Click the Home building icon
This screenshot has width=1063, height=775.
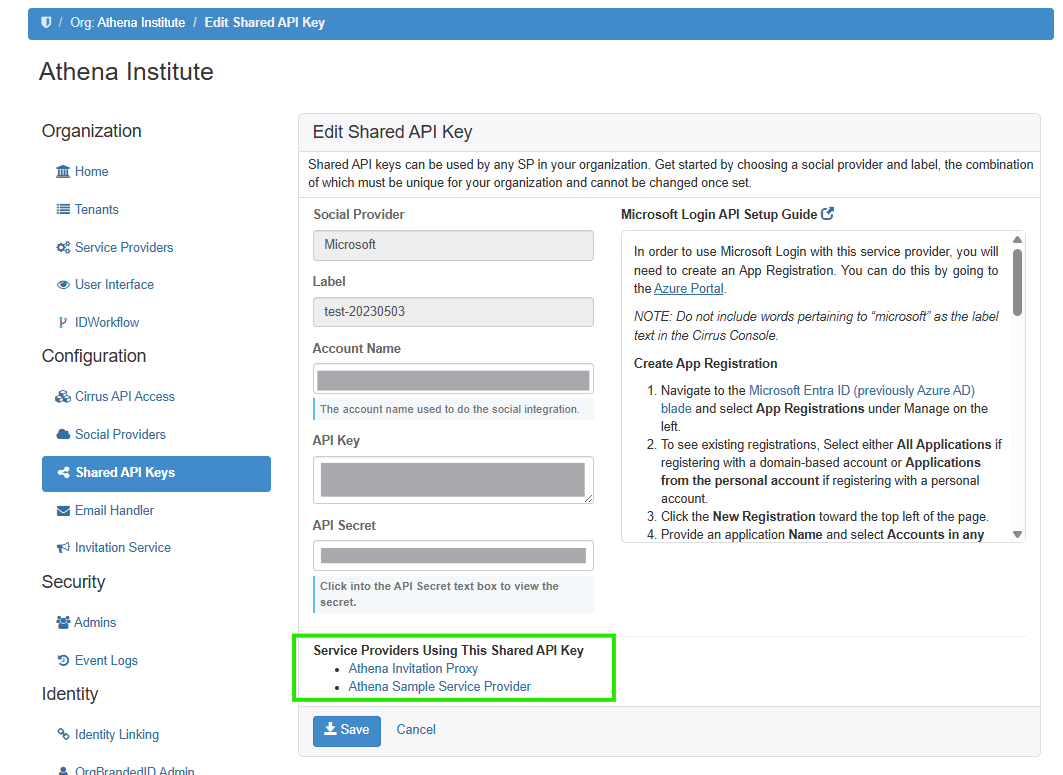click(64, 172)
